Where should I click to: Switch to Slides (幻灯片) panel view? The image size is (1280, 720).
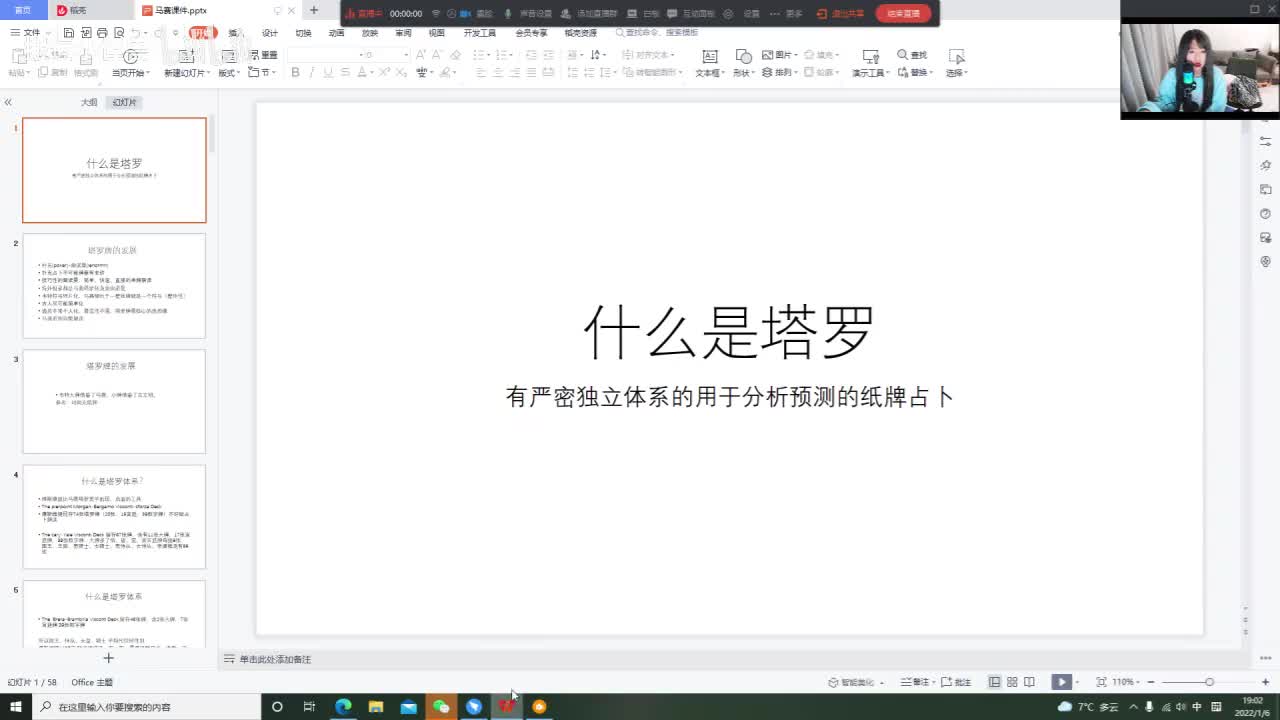tap(124, 103)
